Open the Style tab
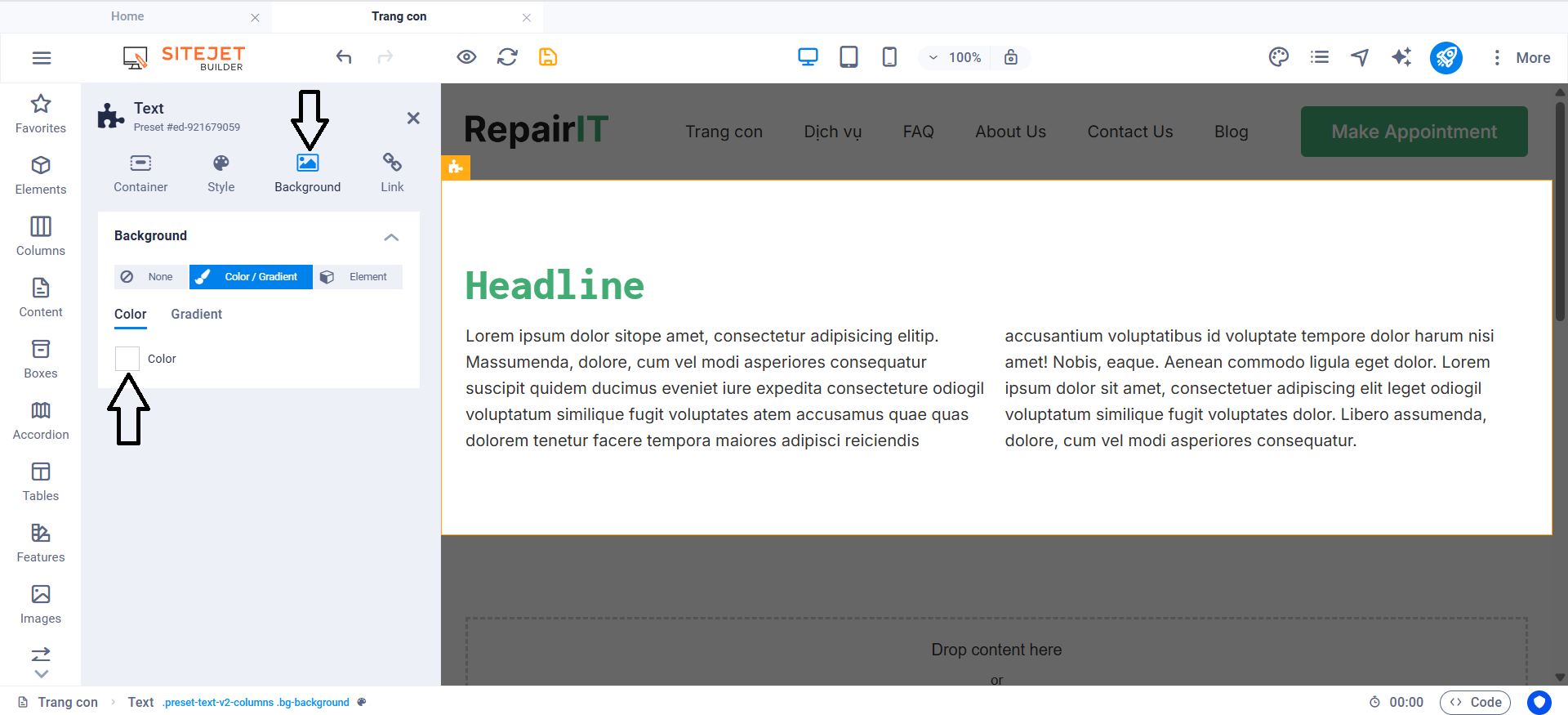The width and height of the screenshot is (1568, 715). click(220, 173)
